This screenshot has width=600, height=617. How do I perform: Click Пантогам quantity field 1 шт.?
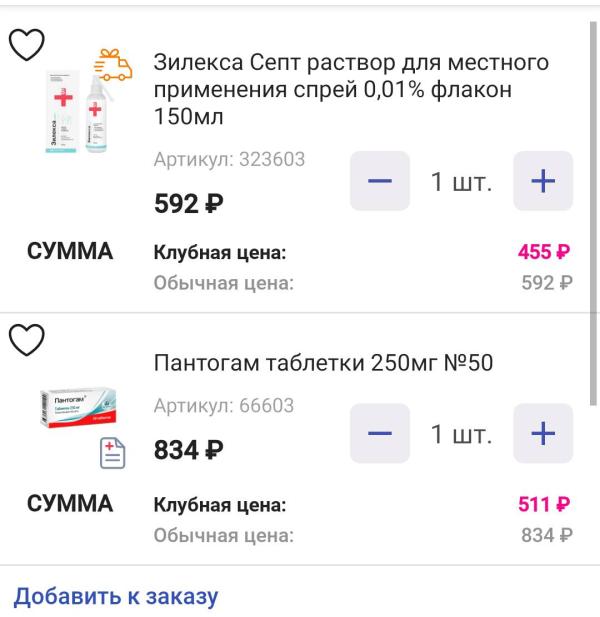461,434
